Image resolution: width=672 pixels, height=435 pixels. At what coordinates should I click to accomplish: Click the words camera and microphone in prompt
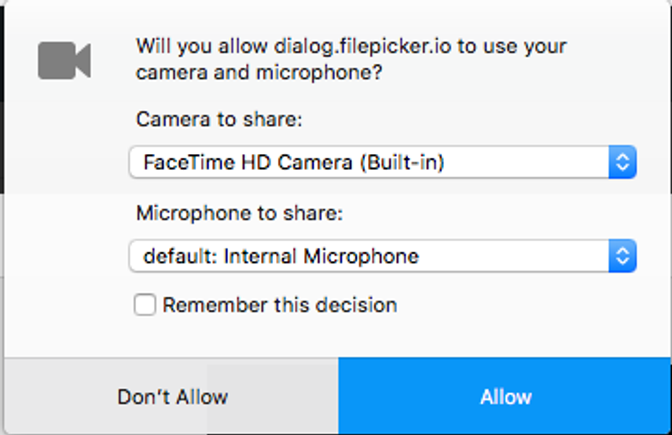click(260, 72)
